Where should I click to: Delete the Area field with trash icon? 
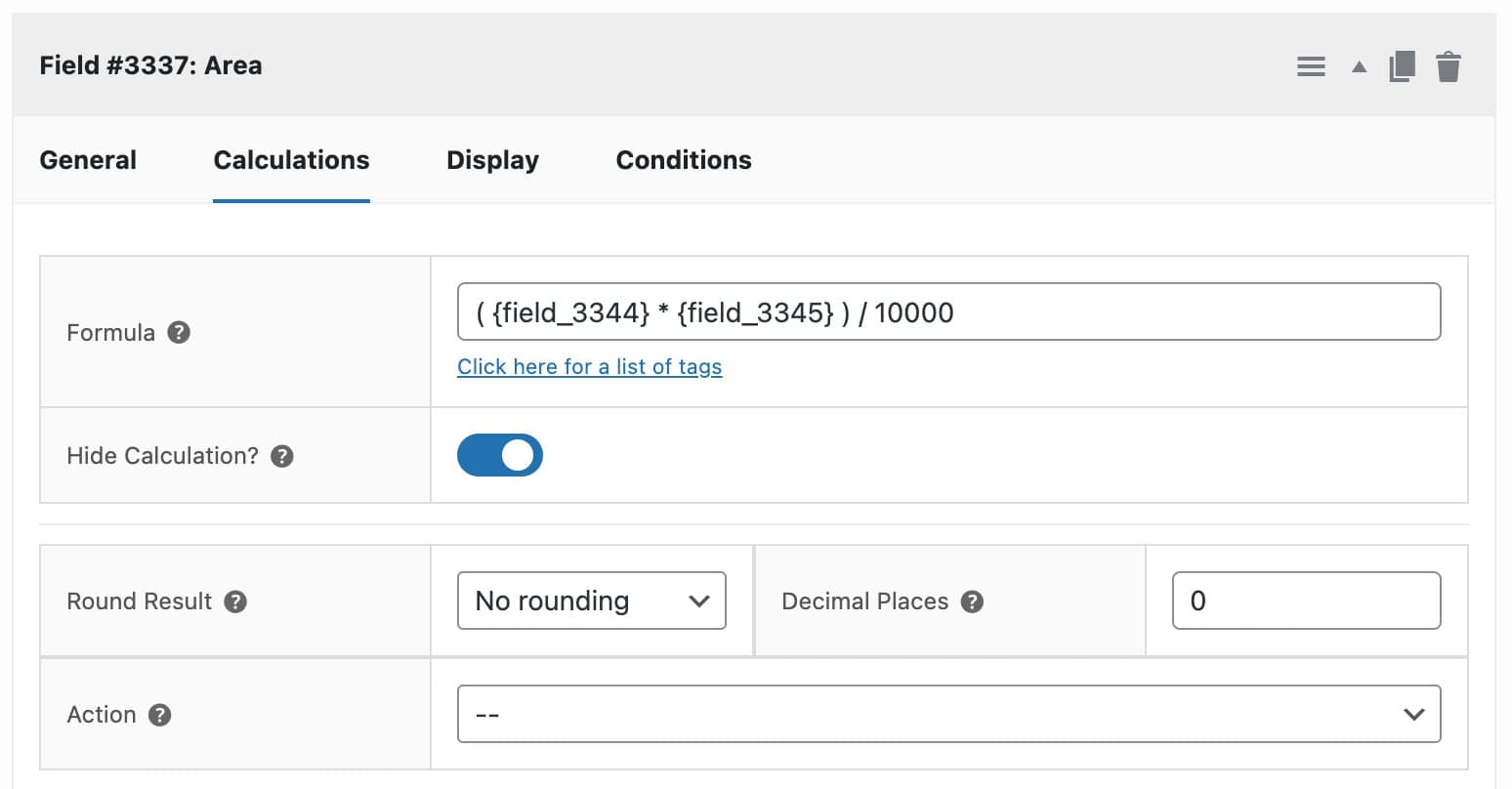[1449, 66]
